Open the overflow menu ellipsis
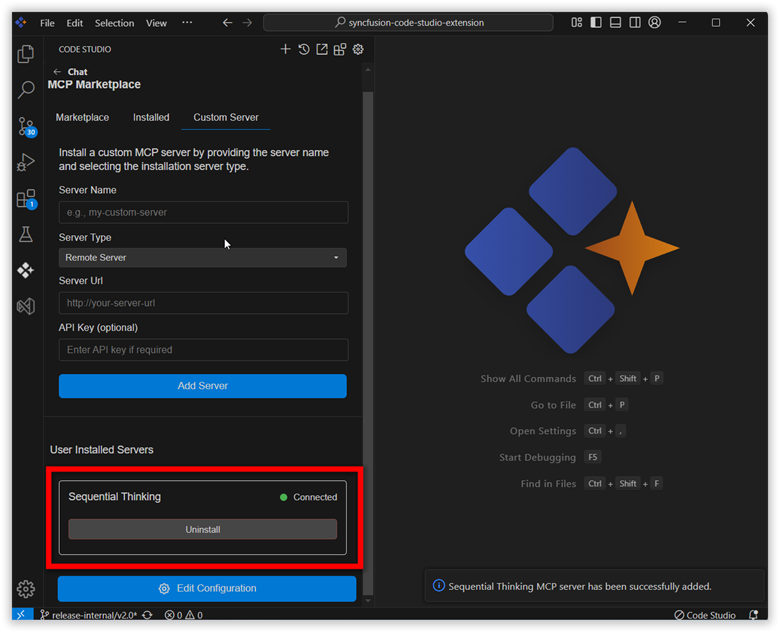780x633 pixels. (x=187, y=22)
